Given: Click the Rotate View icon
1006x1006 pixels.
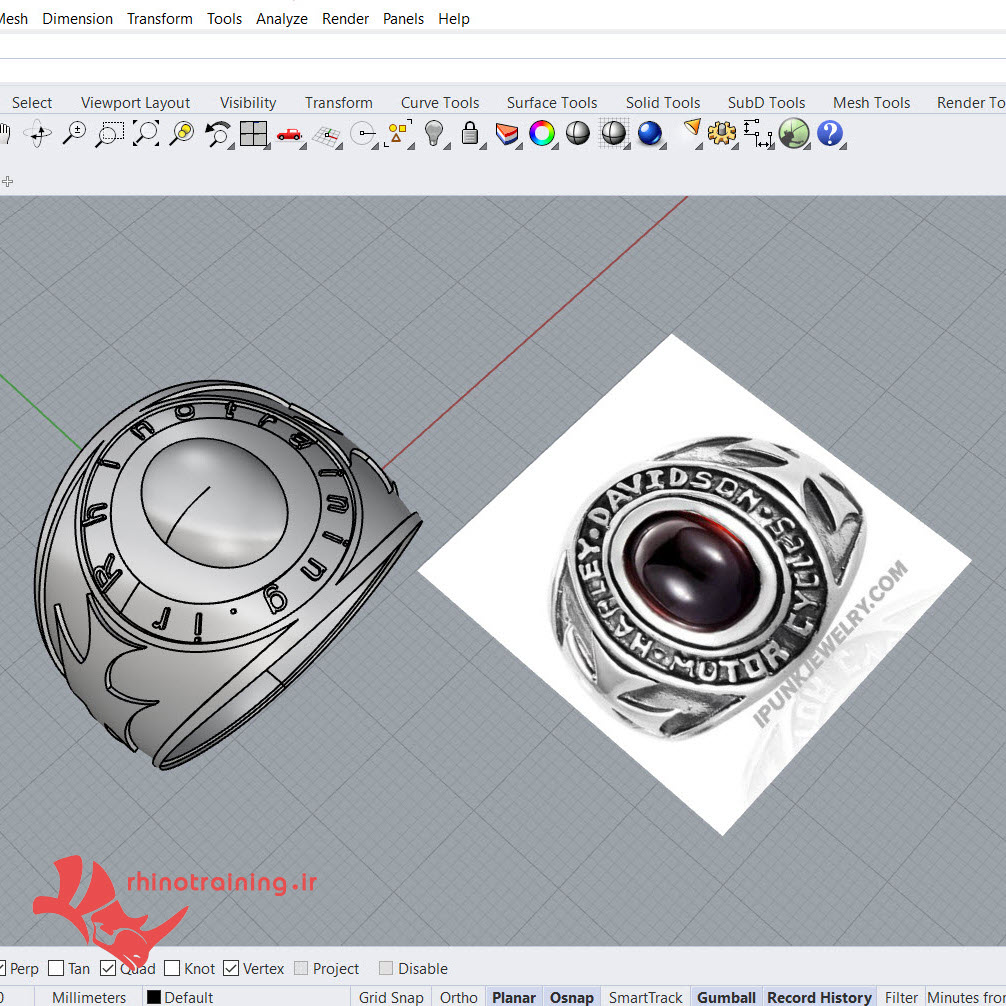Looking at the screenshot, I should click(x=38, y=133).
